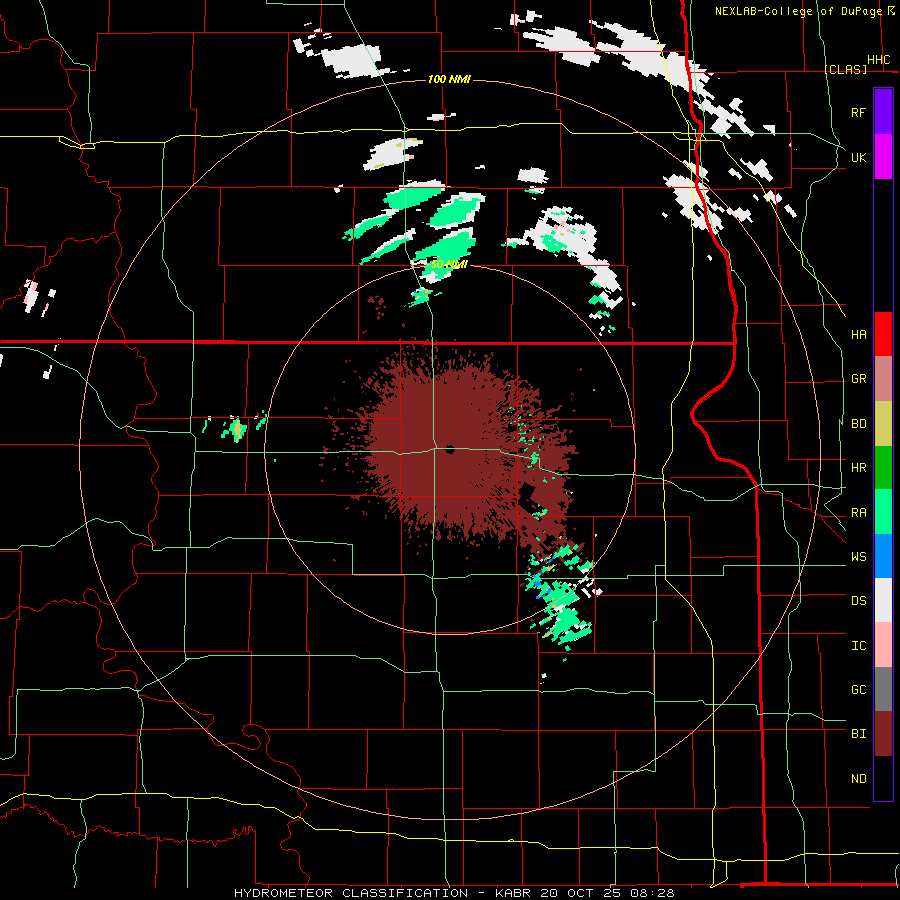This screenshot has height=900, width=900.
Task: Click the 'HYDROMETEOR CLASSIFICATION' footer title
Action: click(351, 893)
